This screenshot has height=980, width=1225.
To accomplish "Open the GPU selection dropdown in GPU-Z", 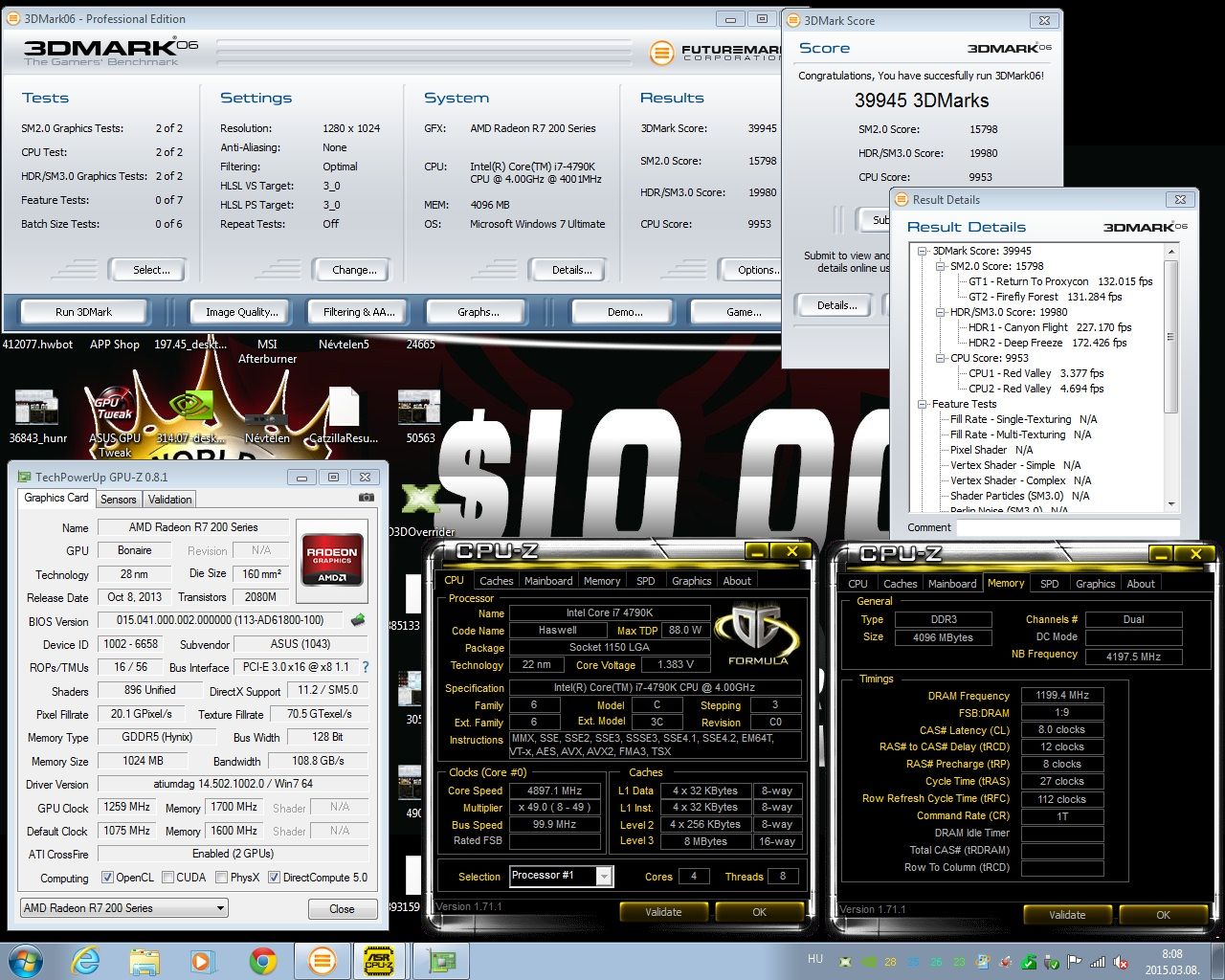I will click(123, 908).
